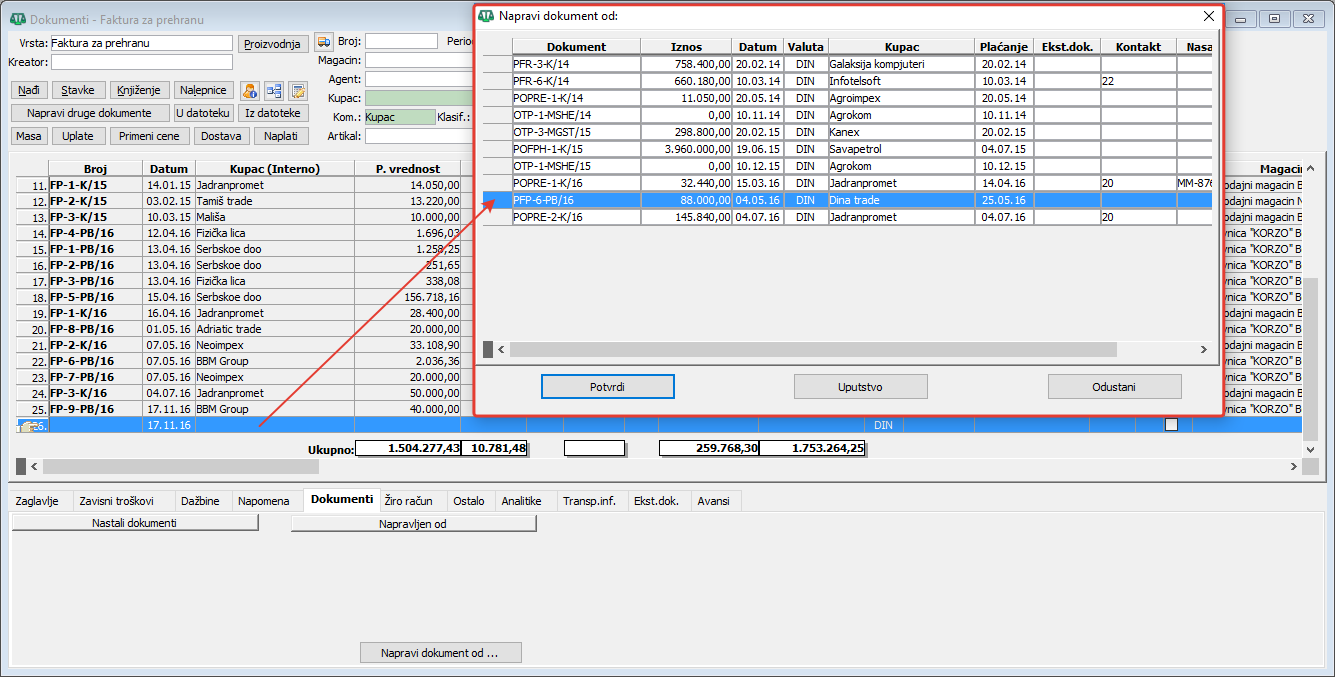Click Napravi druge dokumente button
The height and width of the screenshot is (677, 1335).
coord(90,114)
